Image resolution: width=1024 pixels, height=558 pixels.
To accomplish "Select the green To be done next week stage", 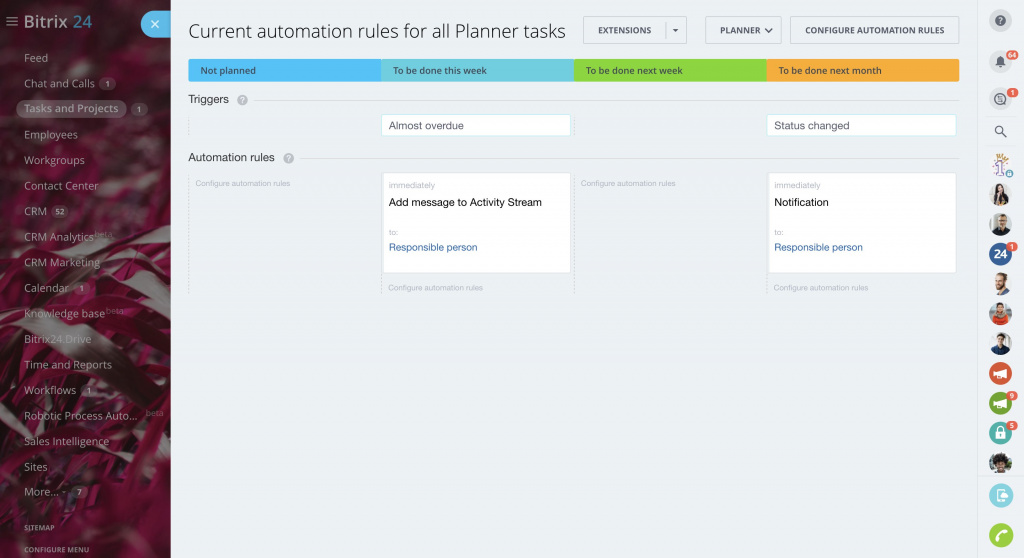I will [x=669, y=71].
